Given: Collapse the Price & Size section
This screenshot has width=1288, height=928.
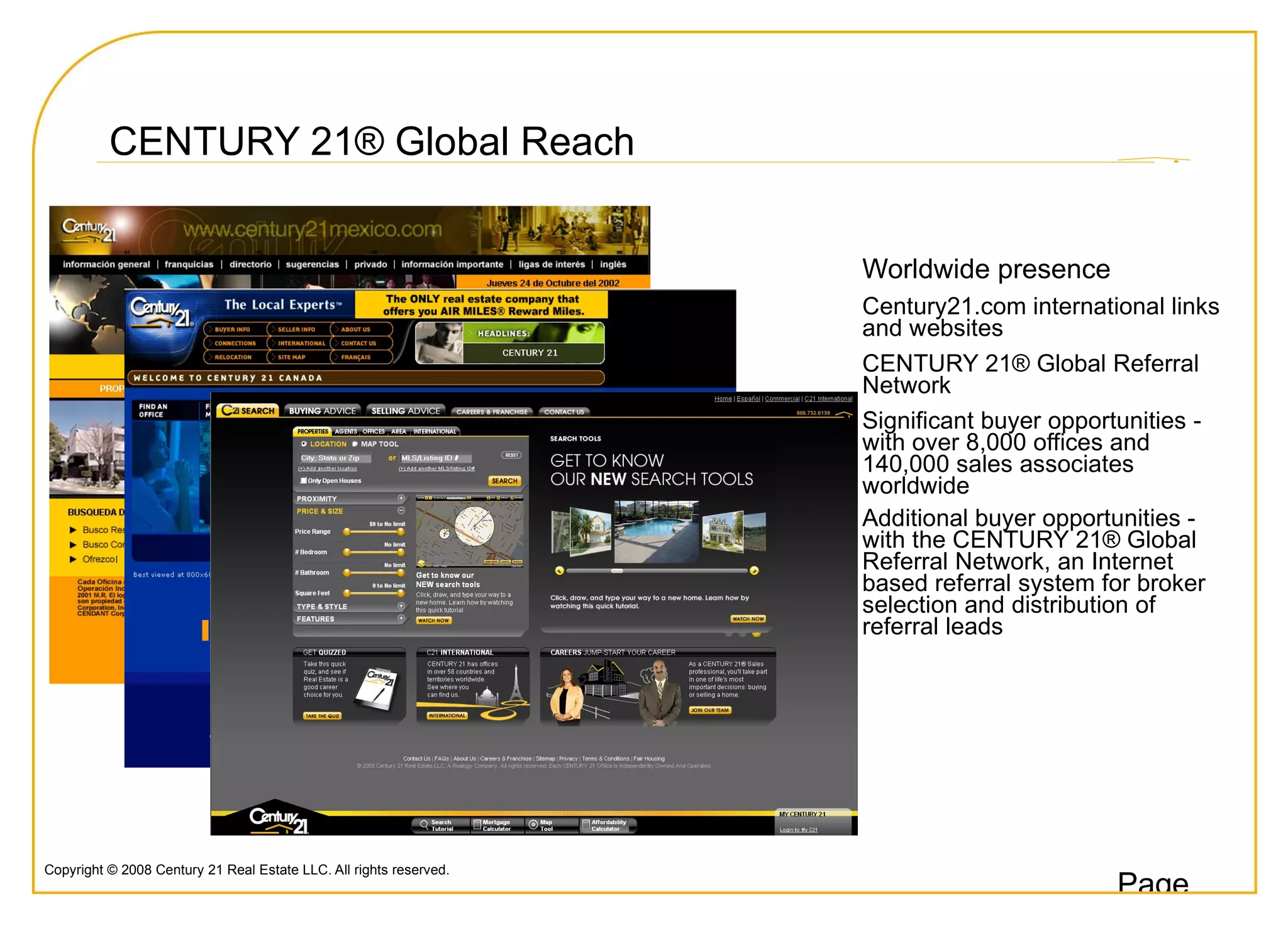Looking at the screenshot, I should 401,511.
